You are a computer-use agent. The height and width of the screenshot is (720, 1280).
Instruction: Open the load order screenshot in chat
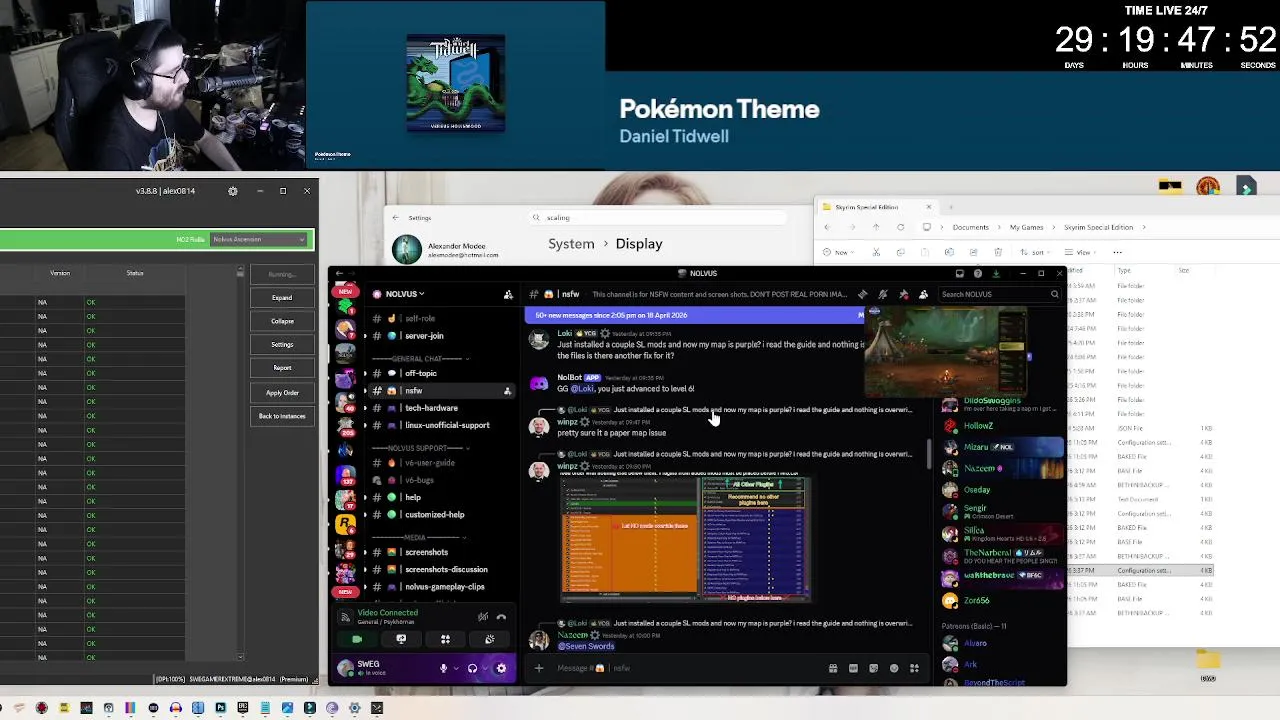(x=685, y=540)
